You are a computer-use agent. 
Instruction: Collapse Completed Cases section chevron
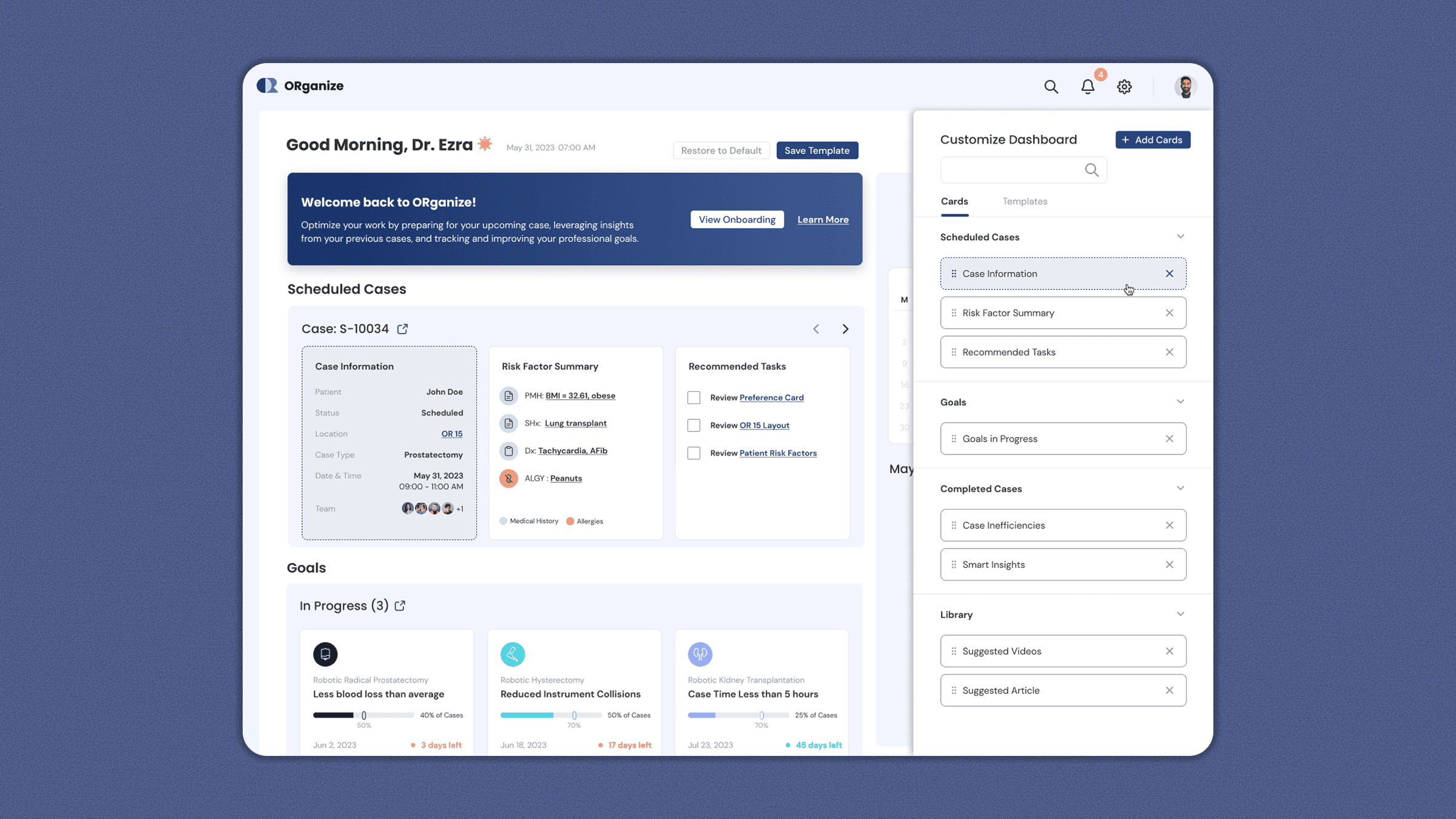point(1180,488)
